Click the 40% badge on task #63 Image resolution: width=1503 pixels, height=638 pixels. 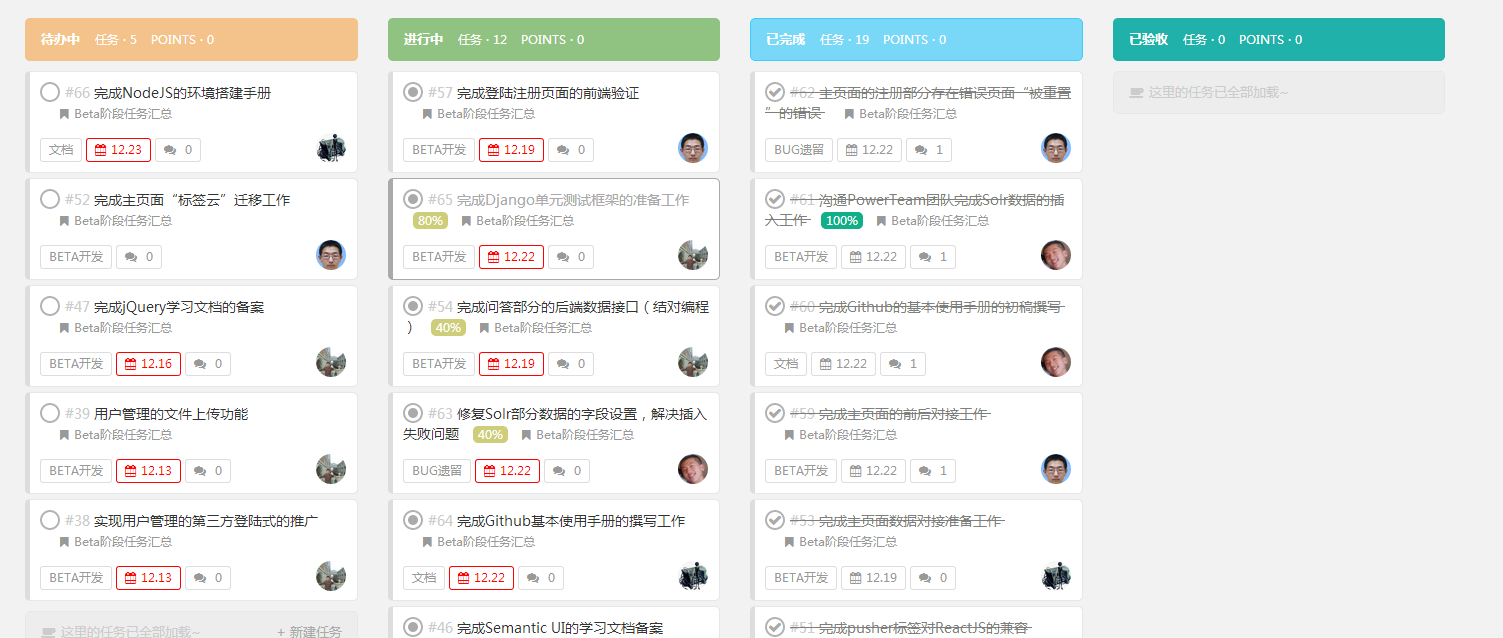pos(490,435)
